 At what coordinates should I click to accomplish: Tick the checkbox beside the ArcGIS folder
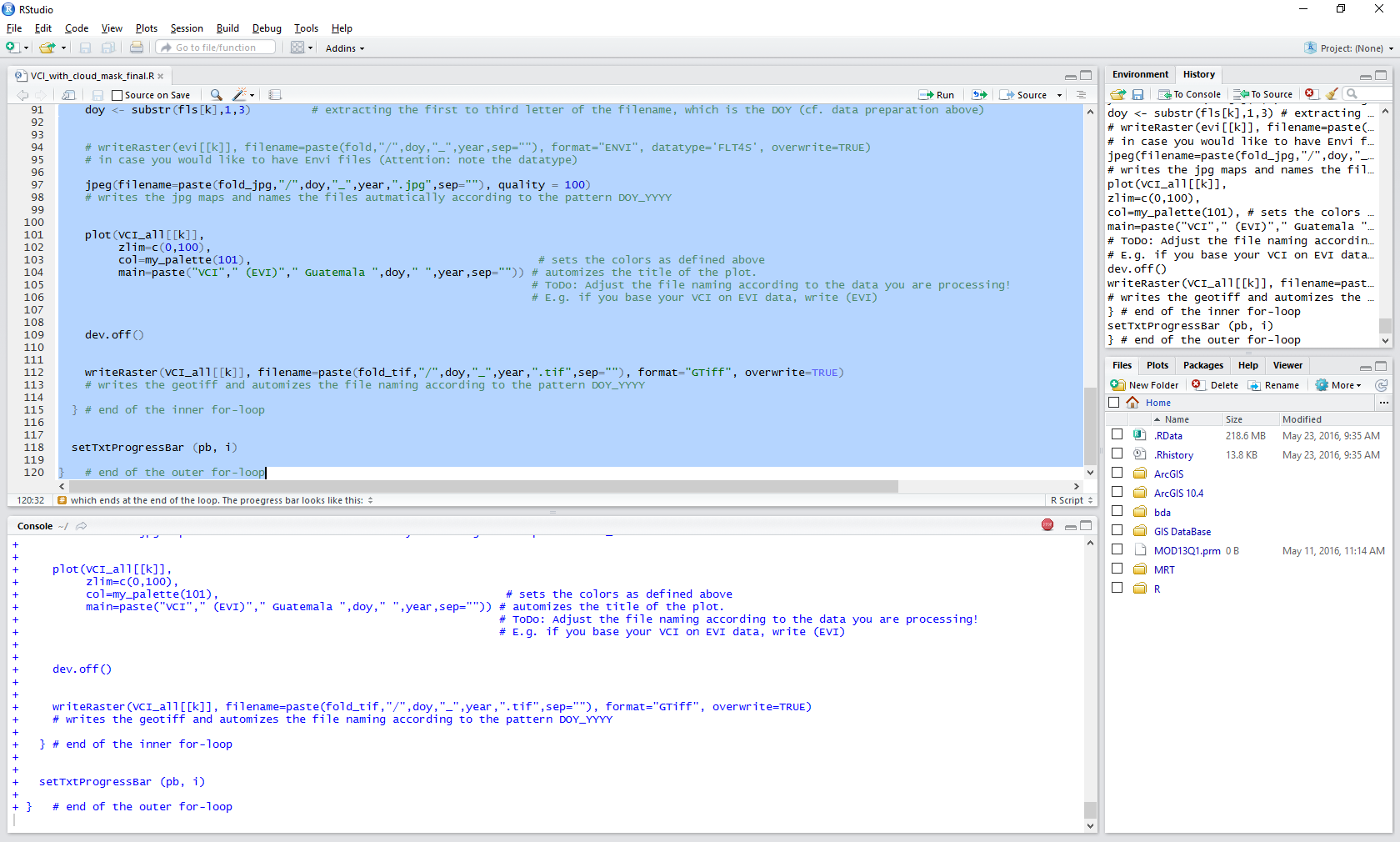pyautogui.click(x=1117, y=473)
